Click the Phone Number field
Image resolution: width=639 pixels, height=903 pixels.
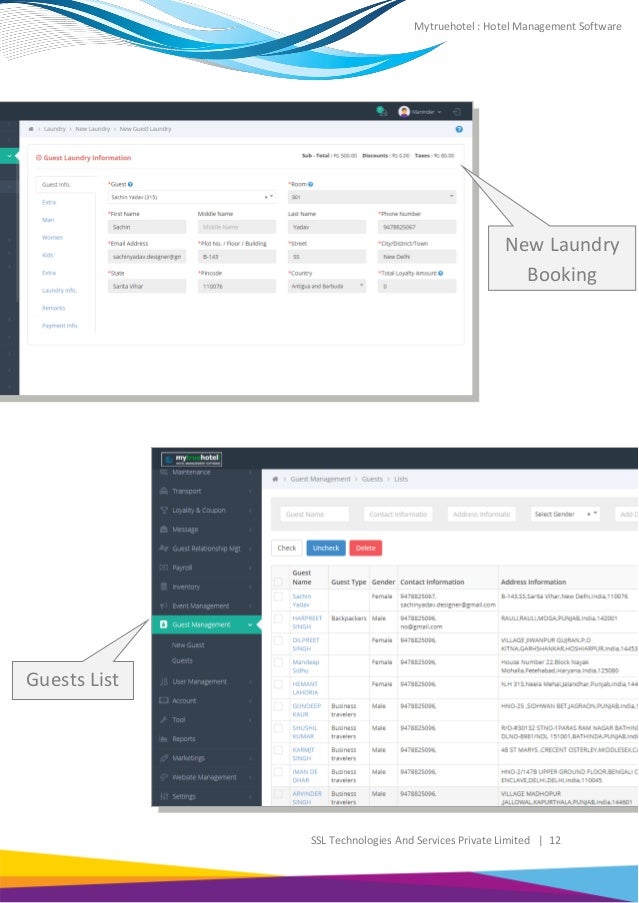417,227
